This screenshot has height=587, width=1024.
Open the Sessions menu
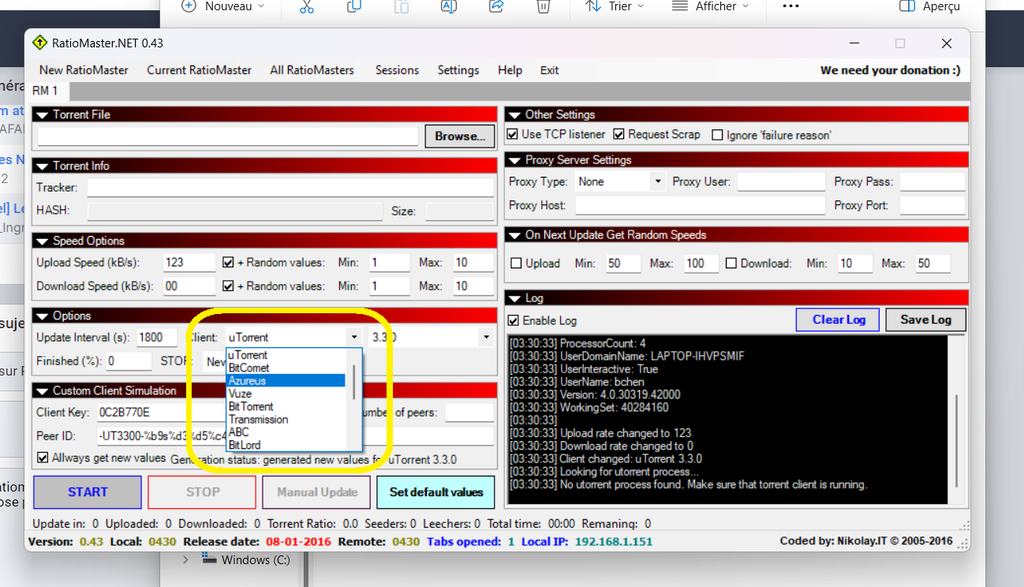tap(397, 71)
